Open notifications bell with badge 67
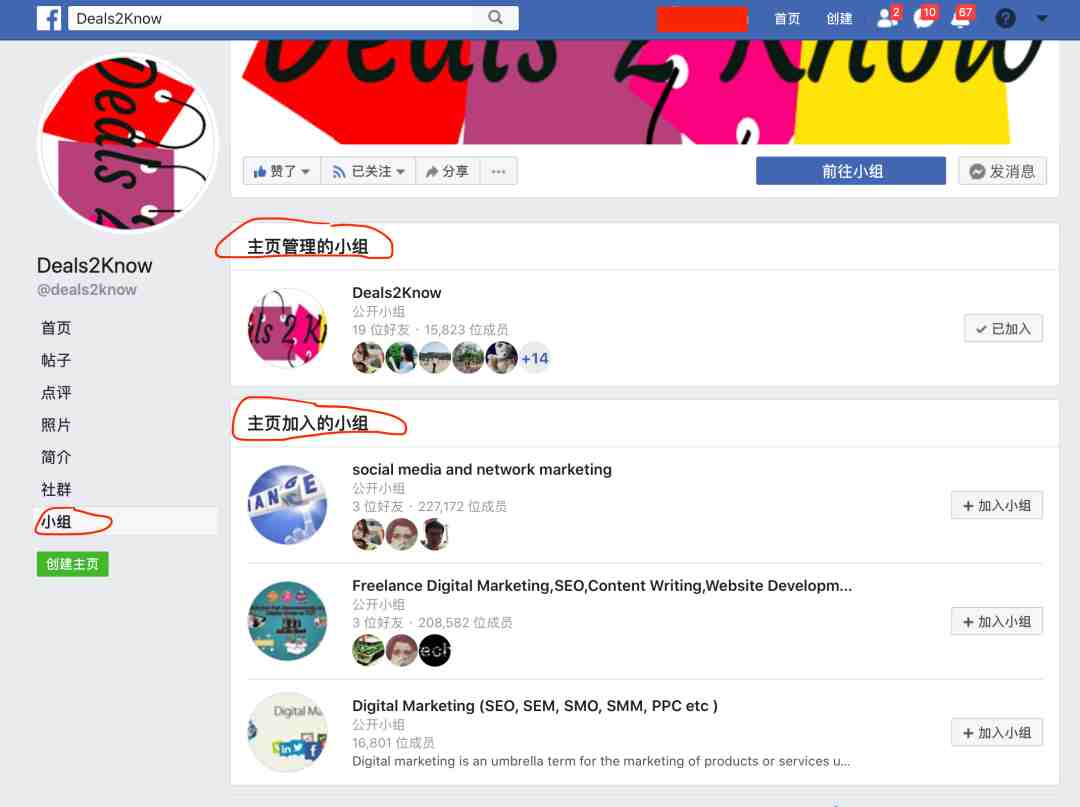 (x=961, y=17)
